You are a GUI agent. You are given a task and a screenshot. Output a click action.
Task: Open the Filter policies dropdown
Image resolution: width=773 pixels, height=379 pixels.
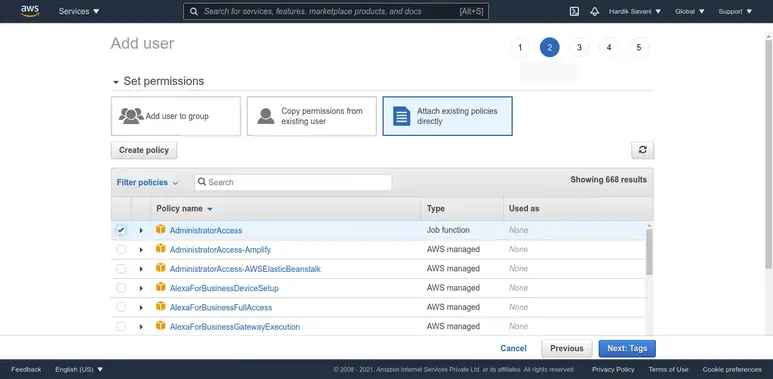147,182
